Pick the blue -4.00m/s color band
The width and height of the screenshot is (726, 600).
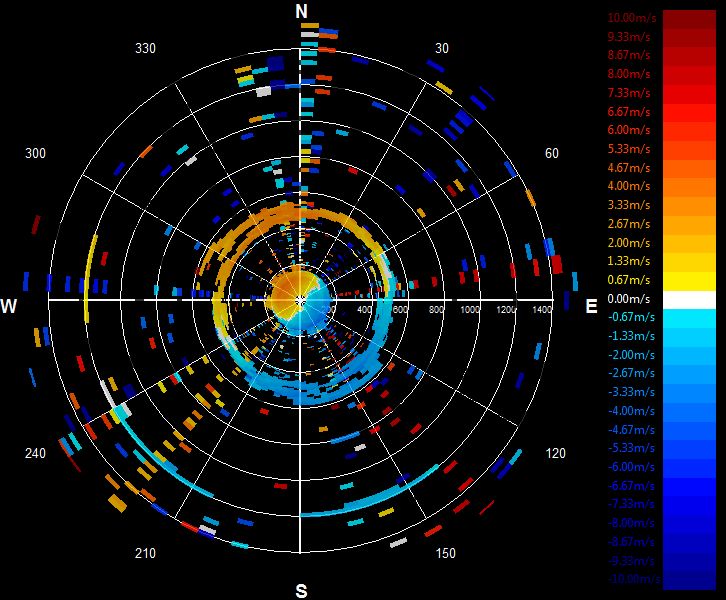[x=689, y=412]
